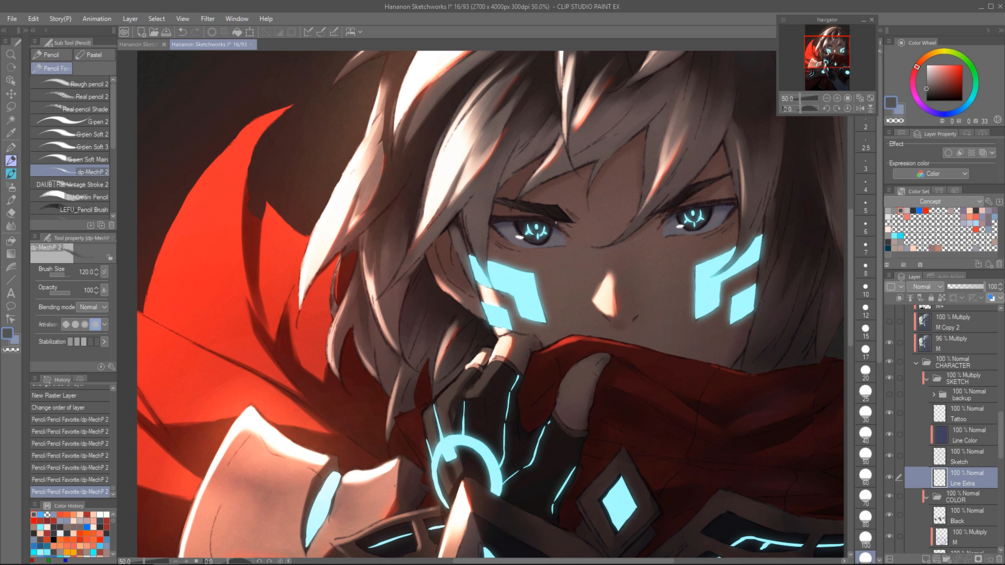Open the Concept color set dropdown

pyautogui.click(x=934, y=201)
